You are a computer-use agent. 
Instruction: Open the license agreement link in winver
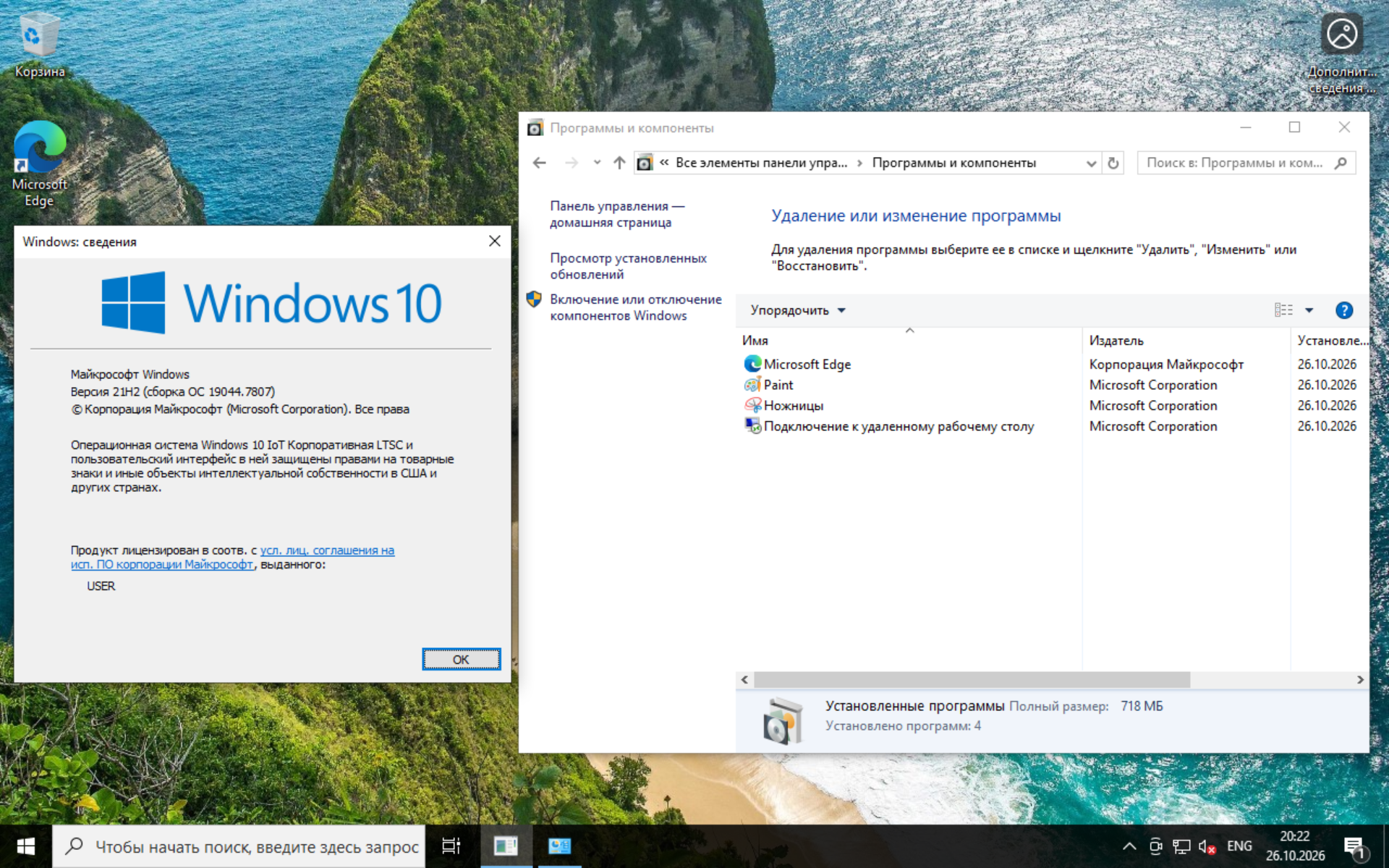coord(233,557)
